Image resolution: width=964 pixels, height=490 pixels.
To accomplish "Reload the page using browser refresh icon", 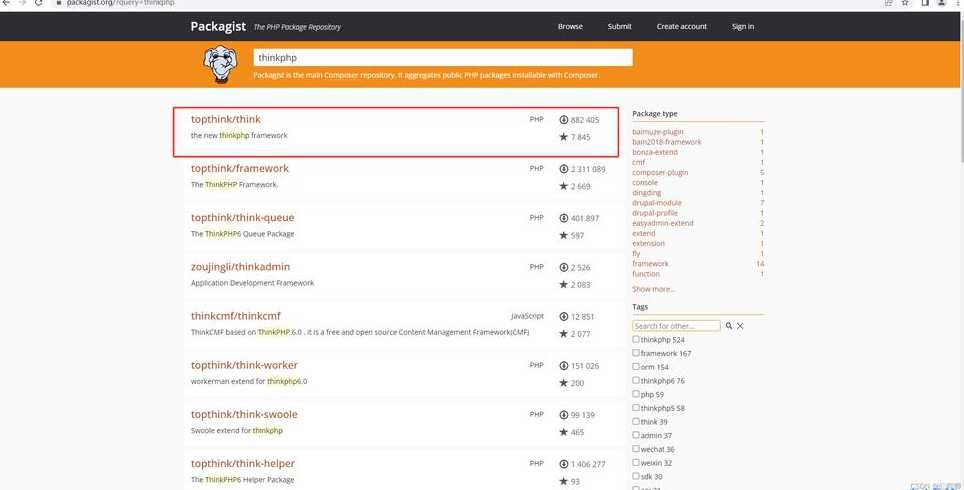I will pyautogui.click(x=38, y=3).
